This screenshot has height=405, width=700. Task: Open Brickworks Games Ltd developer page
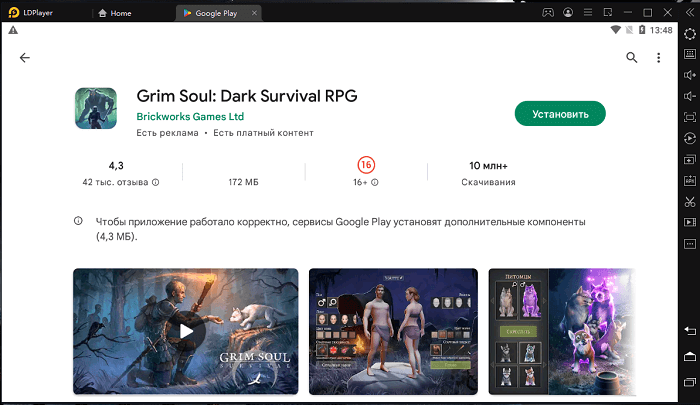coord(190,117)
